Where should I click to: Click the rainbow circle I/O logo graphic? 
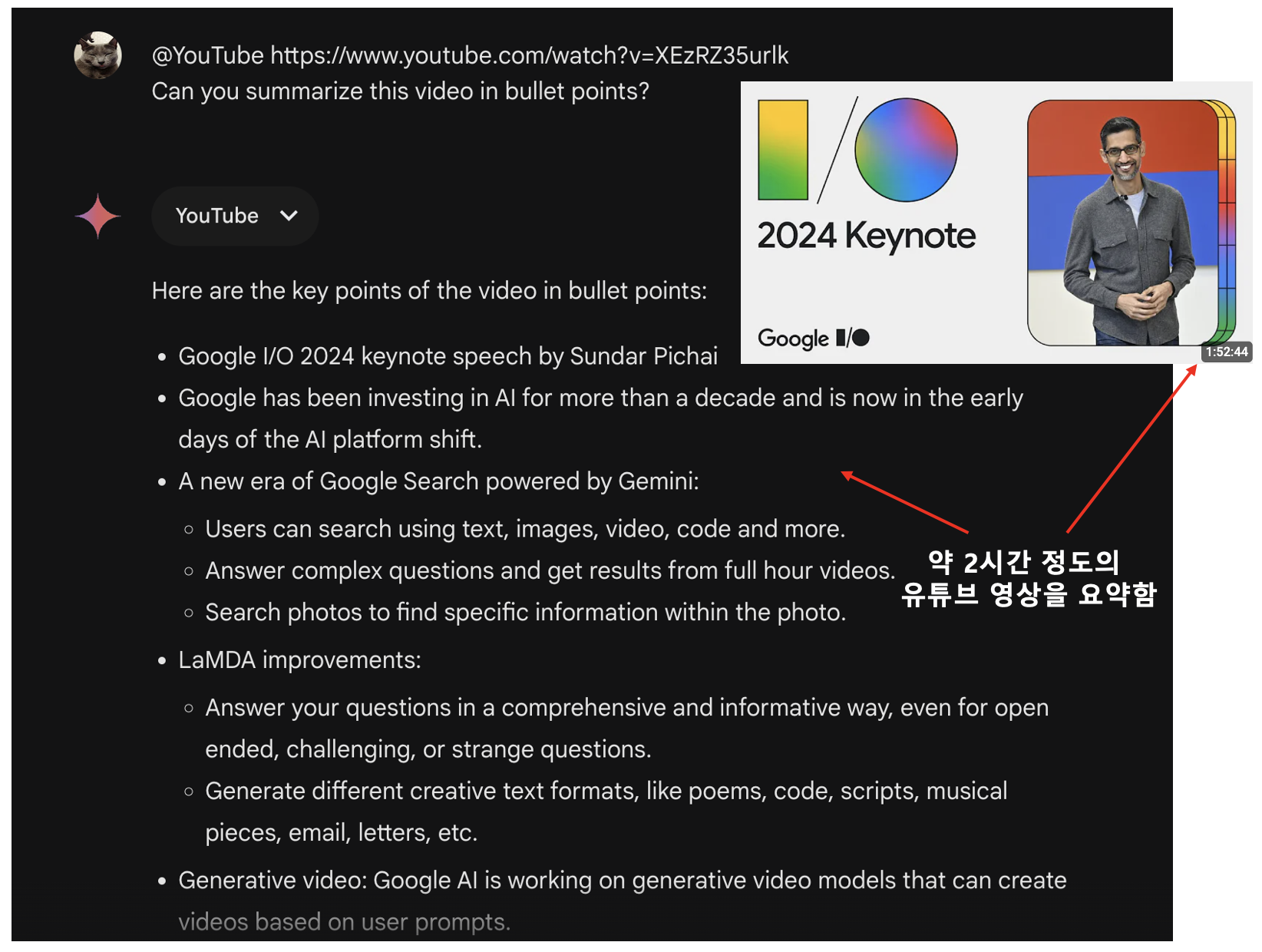[x=906, y=150]
